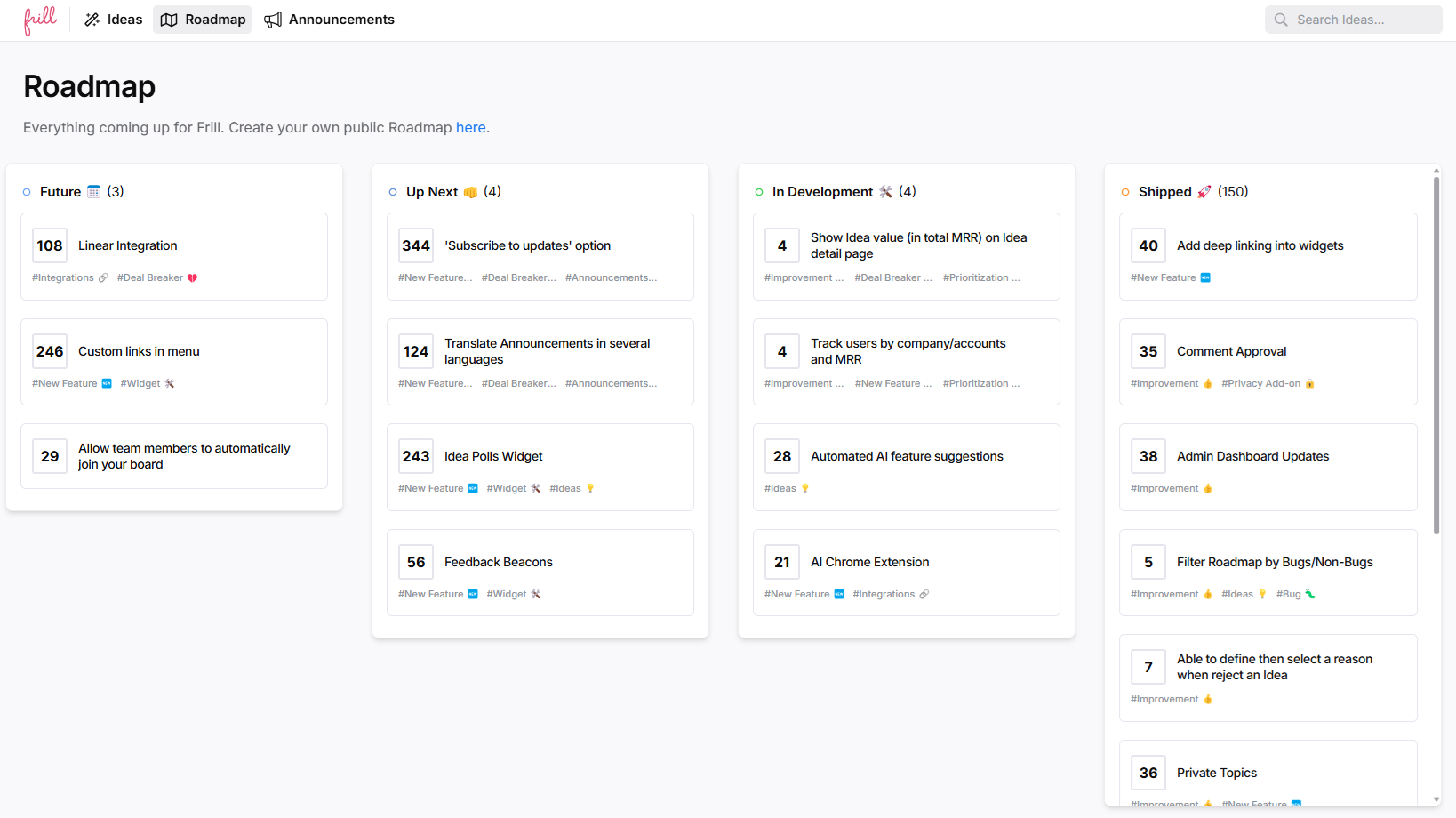
Task: Click thumbs-up icon on reject-reason idea card
Action: tap(1208, 700)
